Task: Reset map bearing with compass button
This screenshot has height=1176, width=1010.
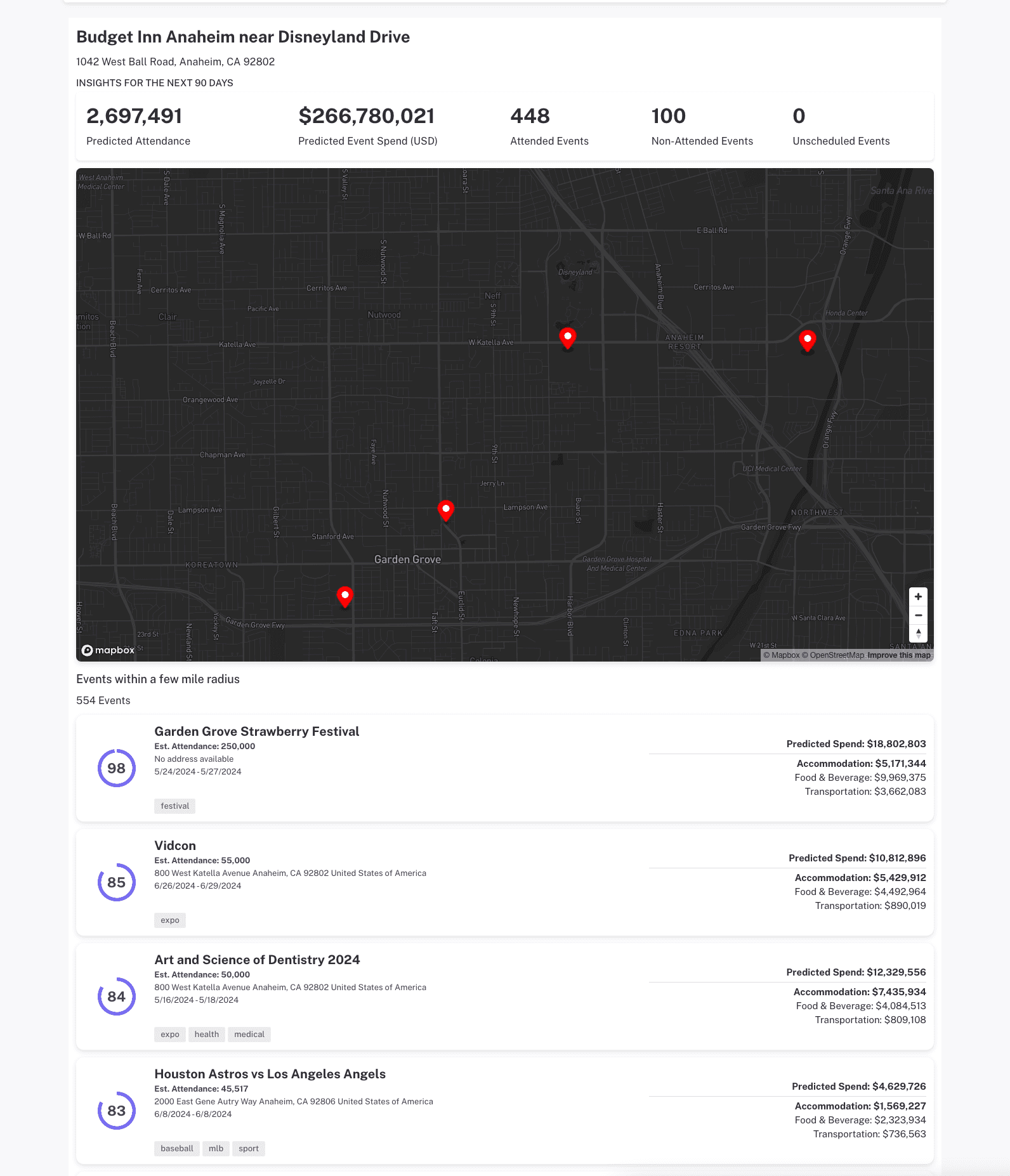Action: pos(918,634)
